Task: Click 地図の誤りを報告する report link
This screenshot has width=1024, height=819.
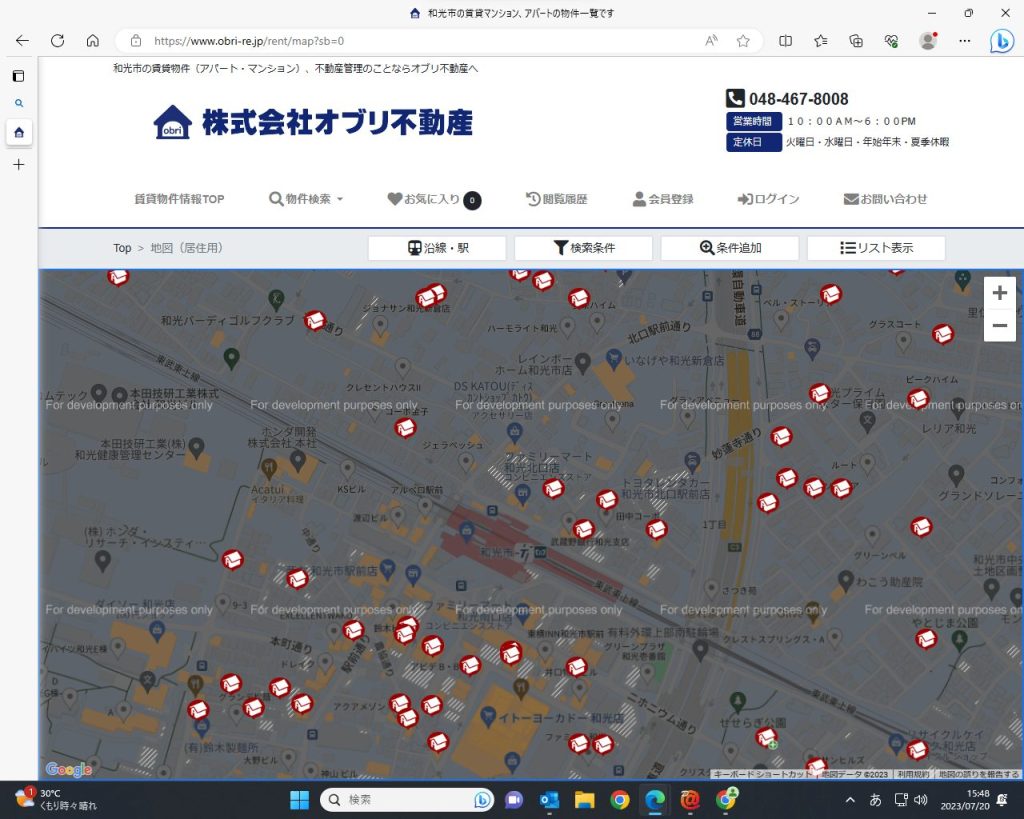Action: (x=978, y=774)
